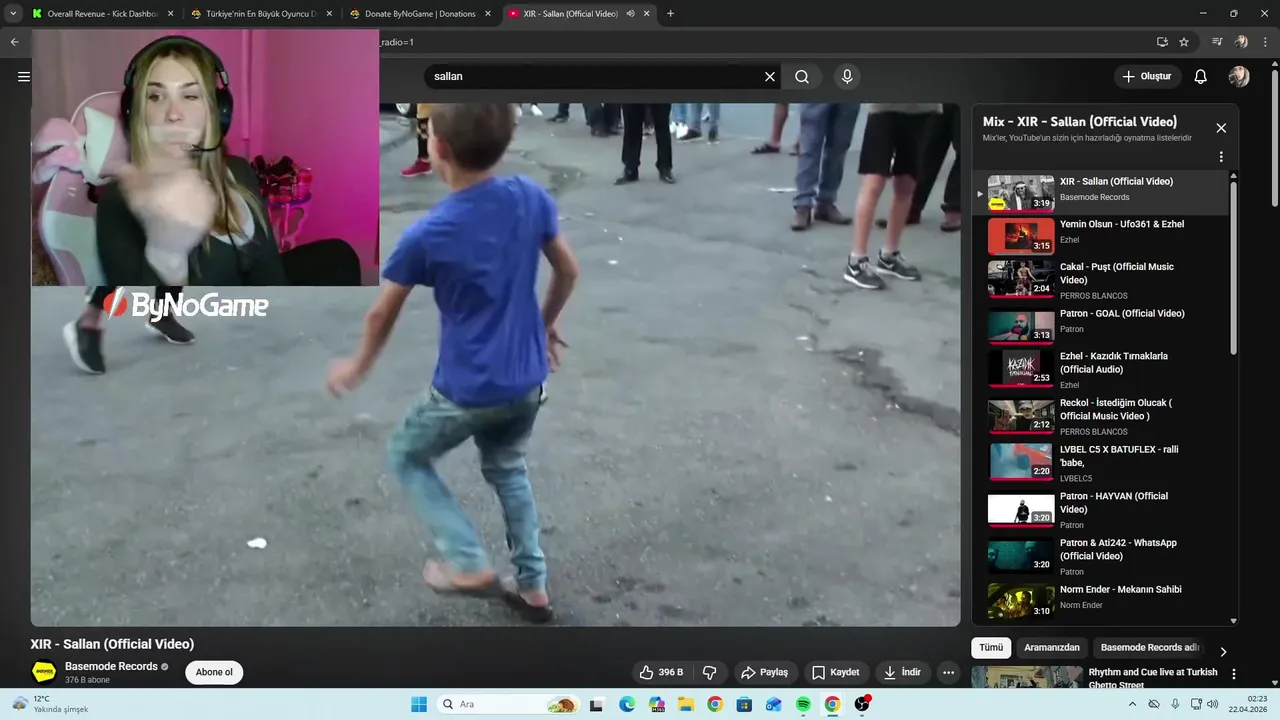The height and width of the screenshot is (720, 1280).
Task: Open a new browser tab
Action: 670,14
